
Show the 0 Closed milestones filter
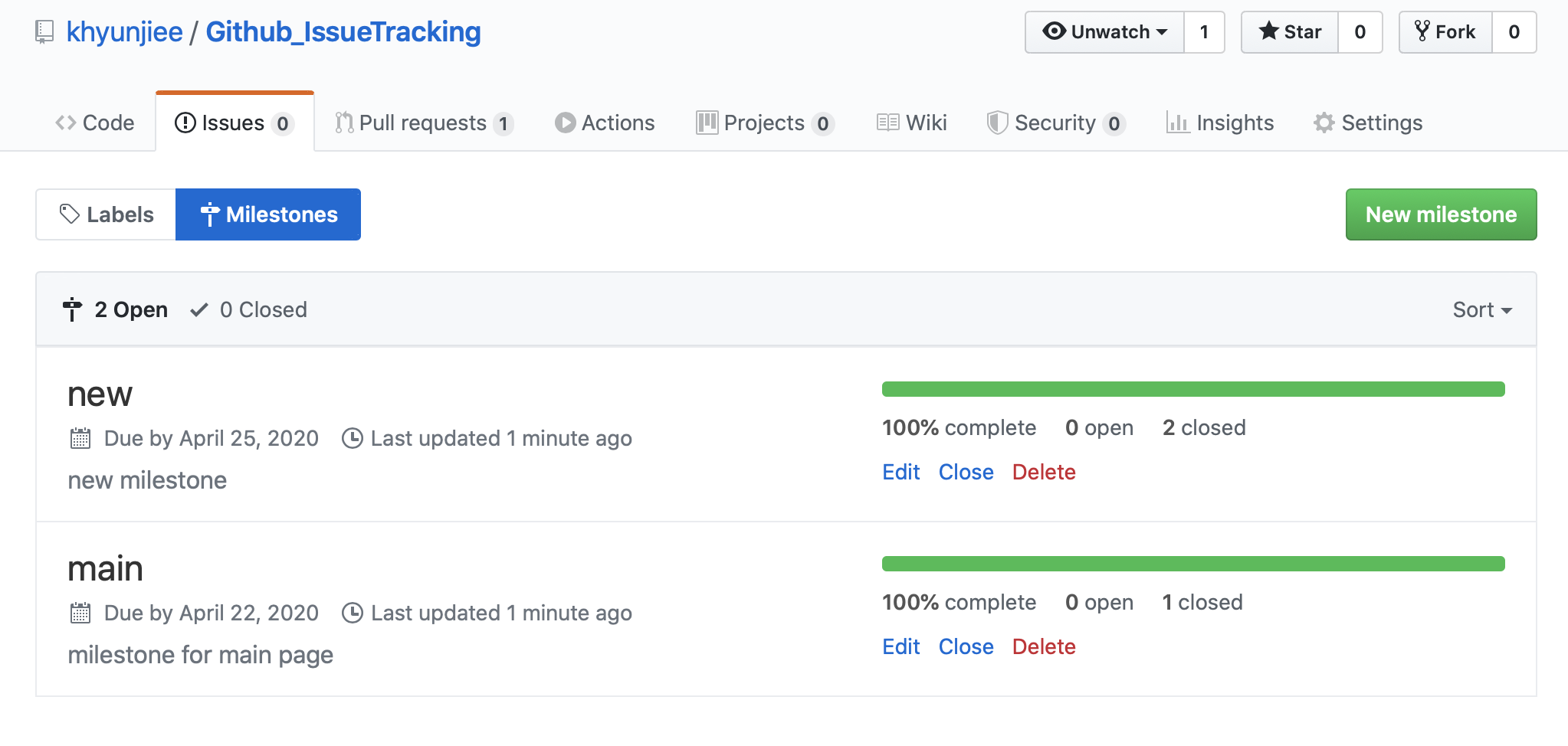coord(249,309)
